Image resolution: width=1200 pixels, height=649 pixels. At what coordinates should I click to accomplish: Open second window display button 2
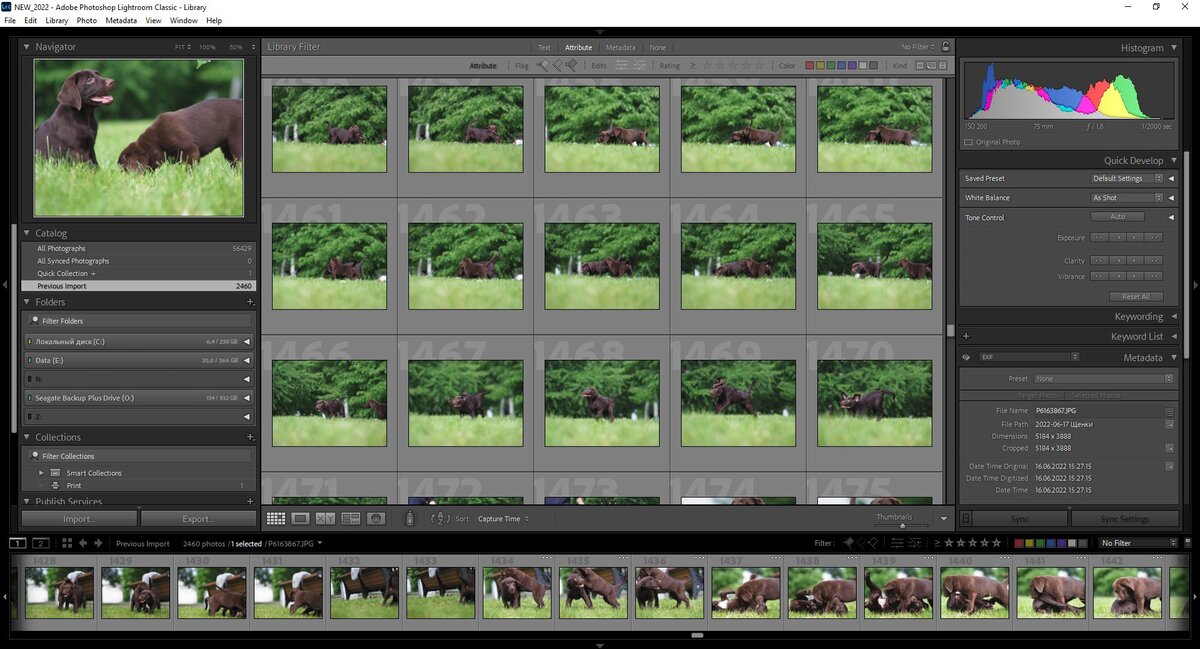tap(41, 543)
